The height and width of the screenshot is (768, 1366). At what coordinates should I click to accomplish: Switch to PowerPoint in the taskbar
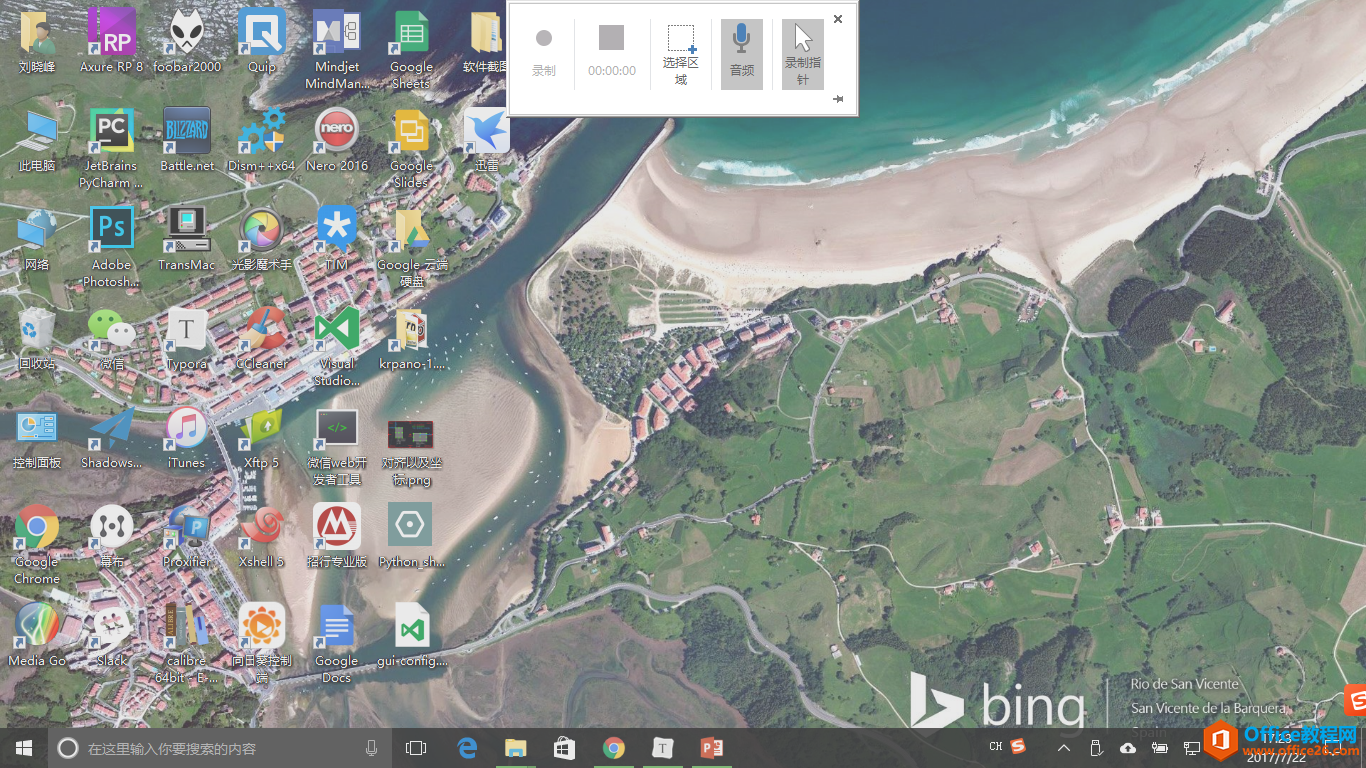point(712,748)
